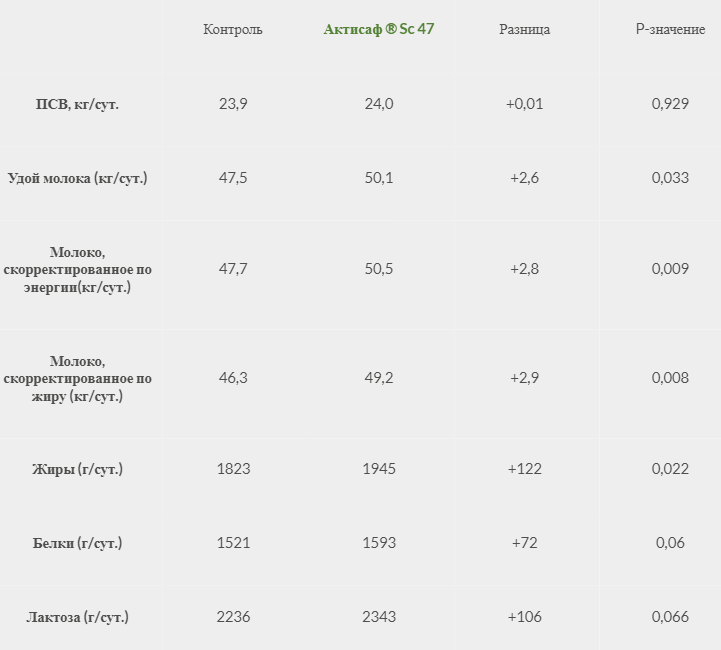Click the +72 protein difference cell
Screen dimensions: 721x650
pos(524,543)
